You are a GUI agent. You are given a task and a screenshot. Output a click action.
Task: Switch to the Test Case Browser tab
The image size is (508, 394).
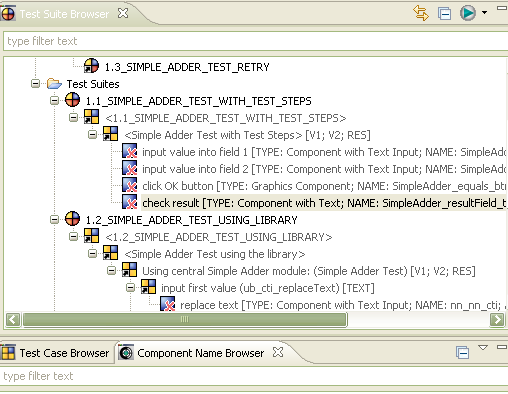64,353
